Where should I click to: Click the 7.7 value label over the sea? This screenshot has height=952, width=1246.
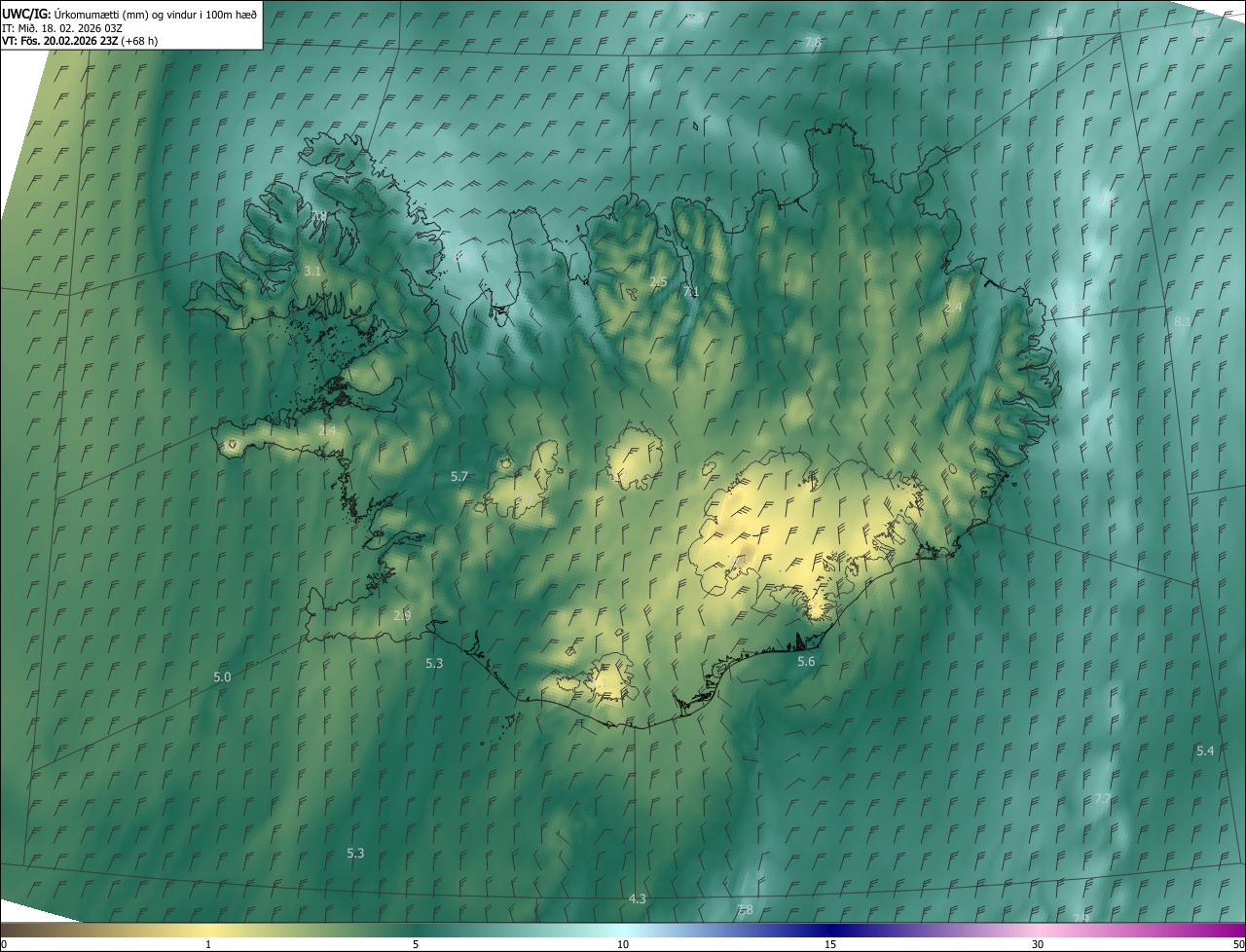point(1103,798)
